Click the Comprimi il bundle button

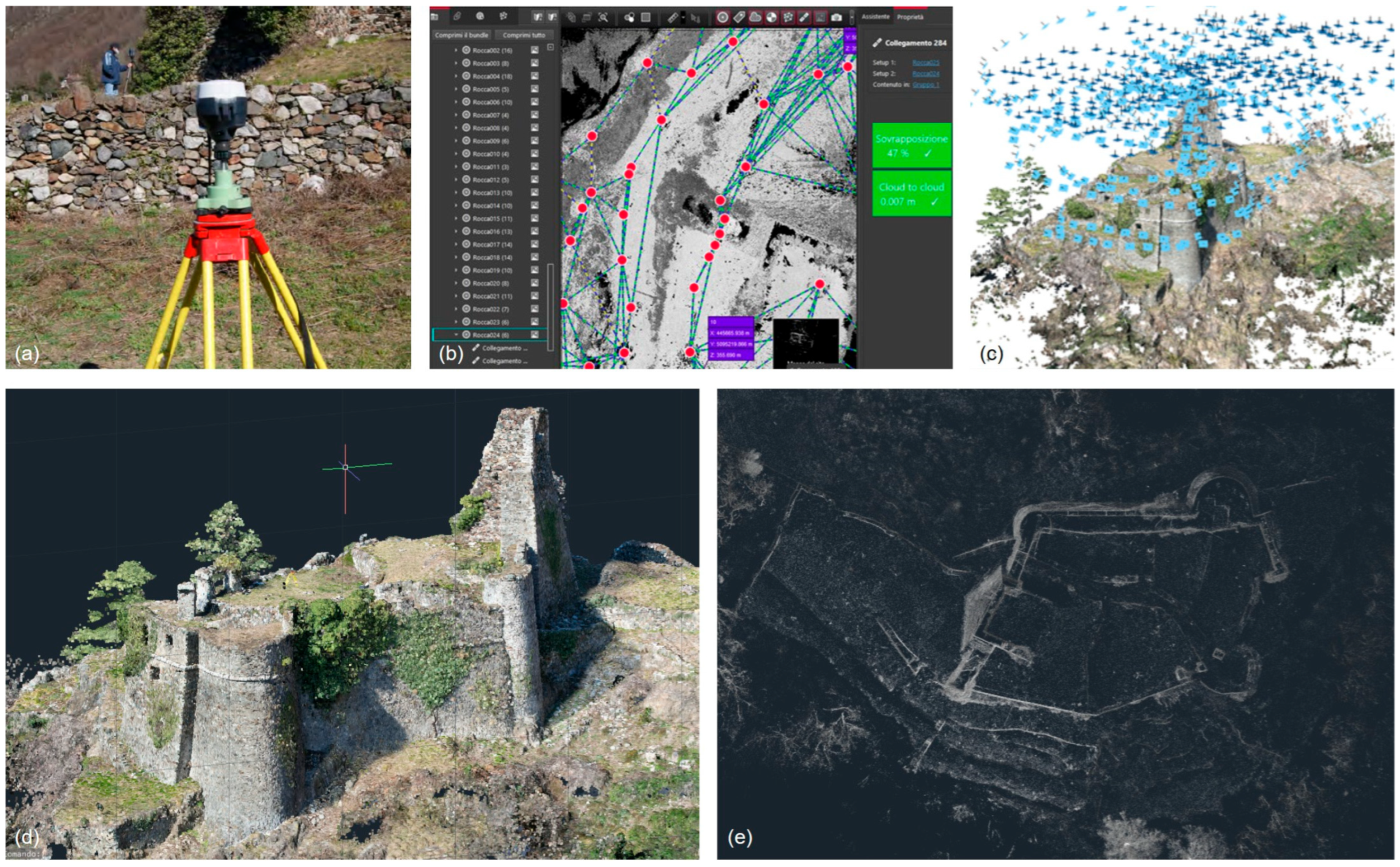(461, 35)
